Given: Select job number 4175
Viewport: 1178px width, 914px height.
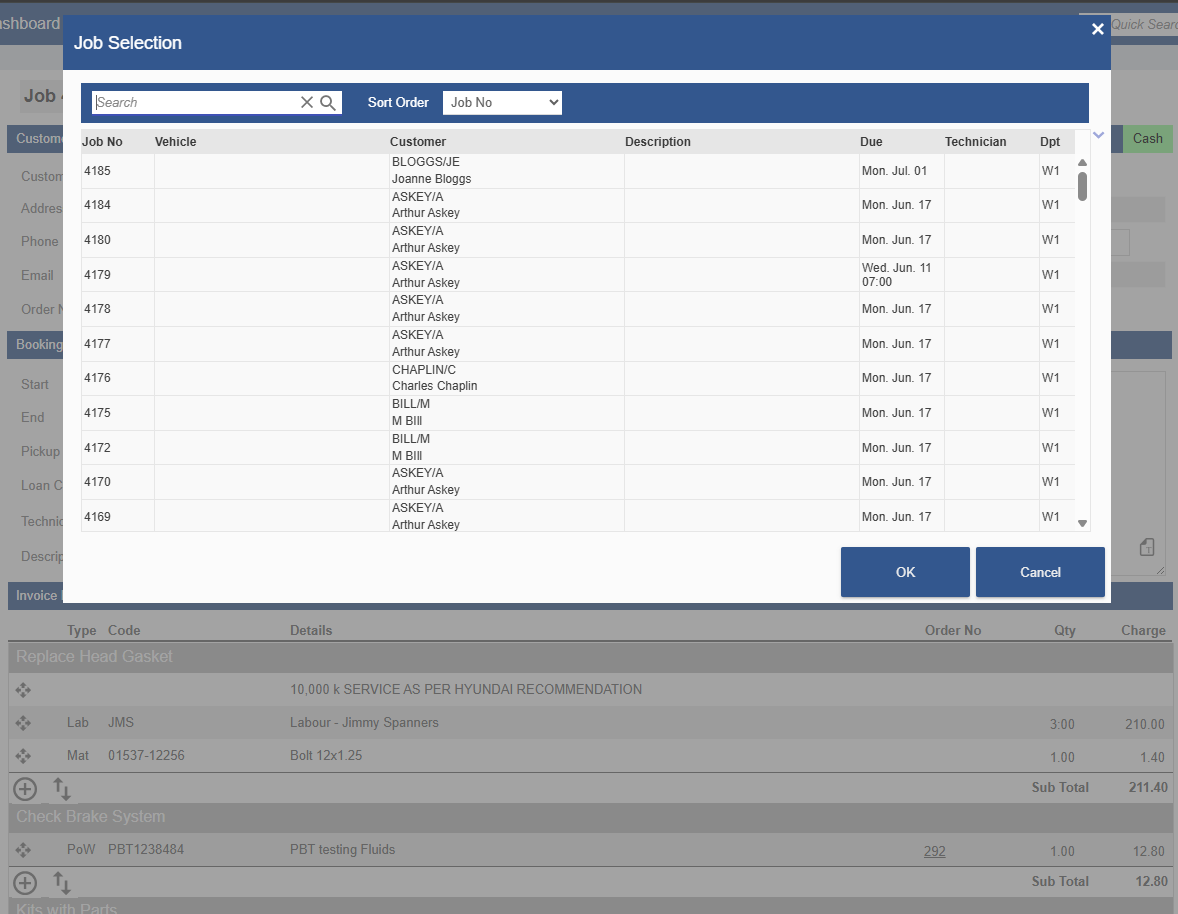Looking at the screenshot, I should coord(578,412).
